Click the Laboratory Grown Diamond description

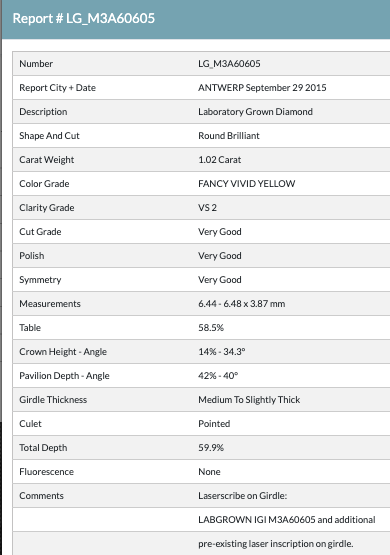click(x=256, y=112)
